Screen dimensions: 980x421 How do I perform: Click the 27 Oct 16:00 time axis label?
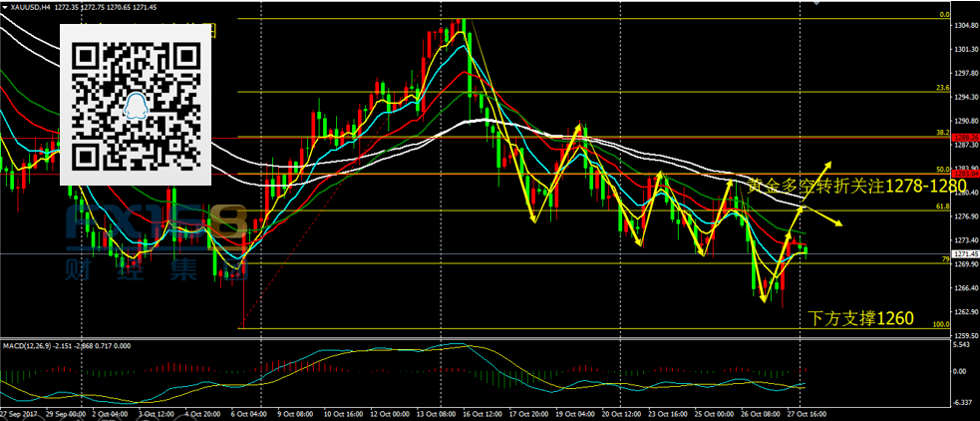[x=809, y=413]
